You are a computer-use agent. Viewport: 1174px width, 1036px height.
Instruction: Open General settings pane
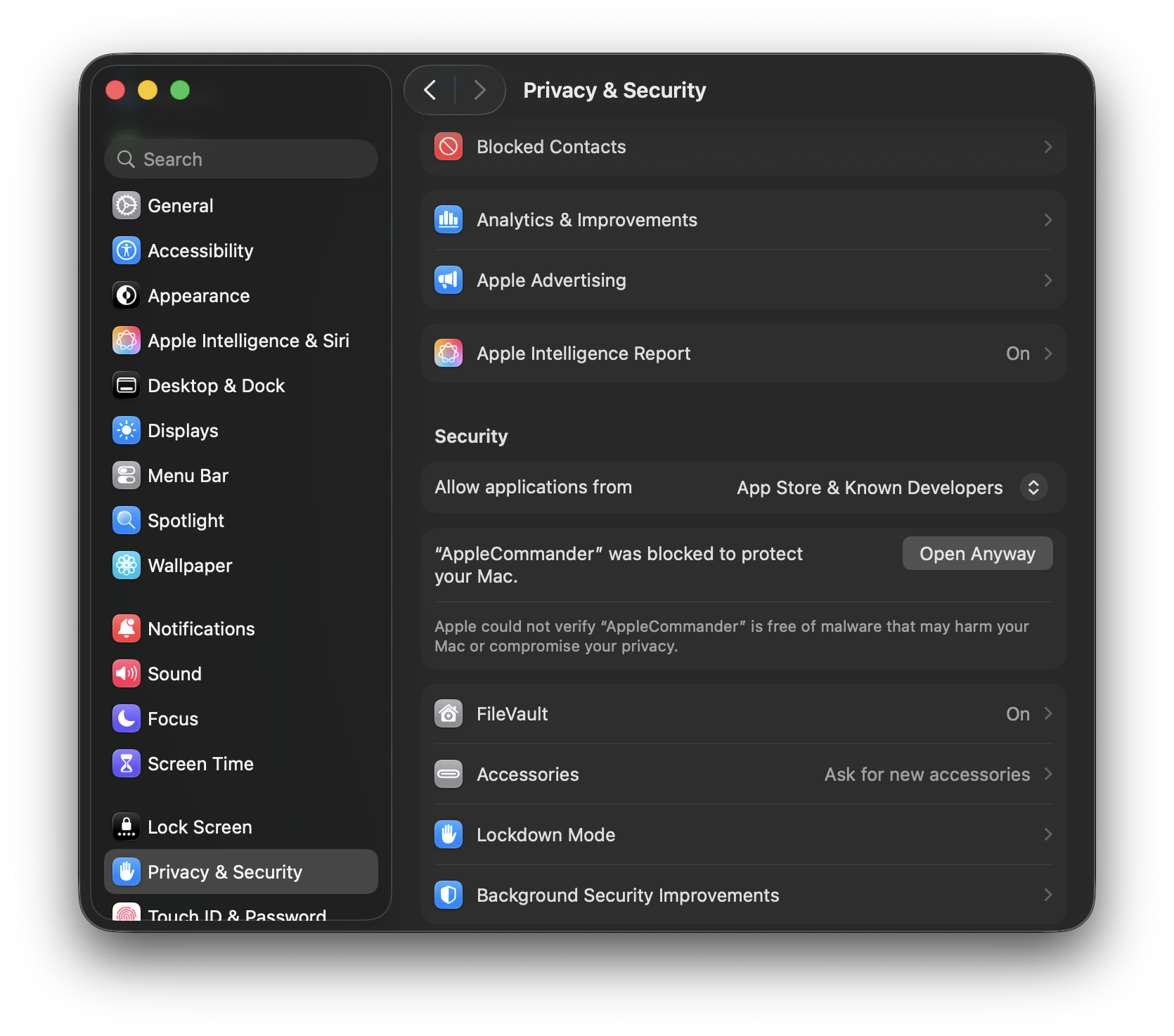click(x=241, y=206)
